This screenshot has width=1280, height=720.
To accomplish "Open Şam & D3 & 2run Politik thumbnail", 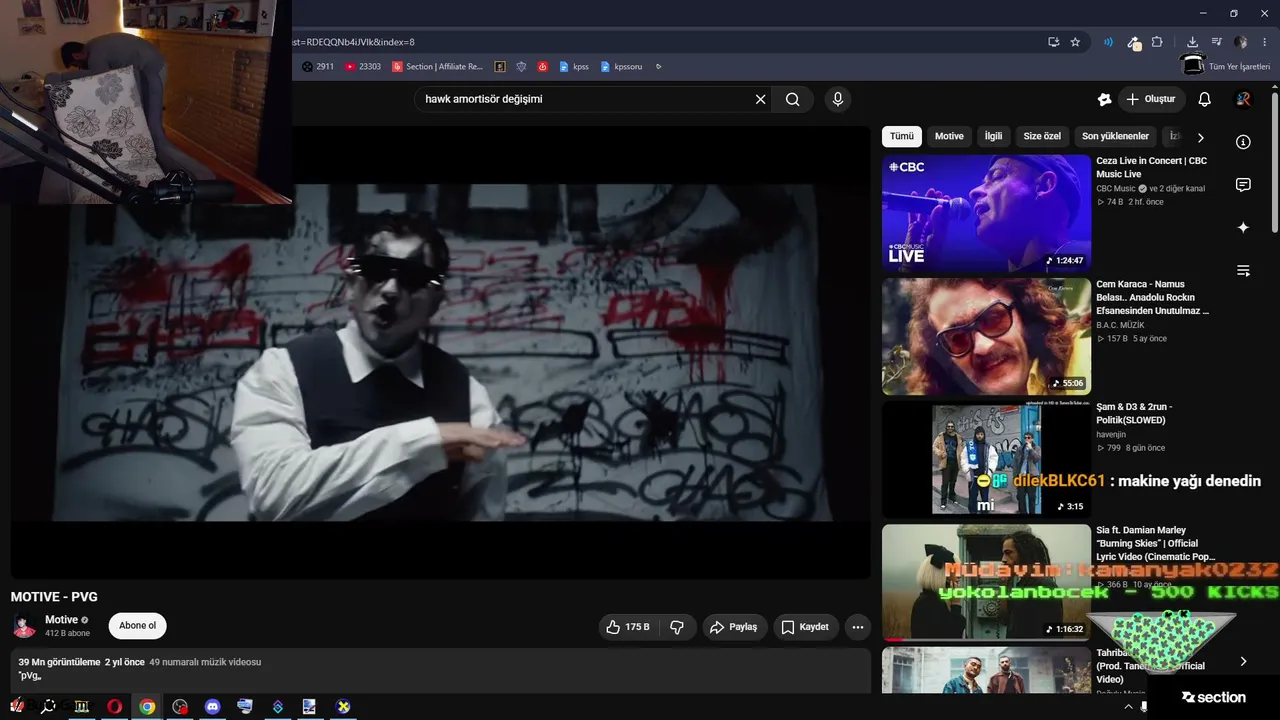I will coord(986,460).
